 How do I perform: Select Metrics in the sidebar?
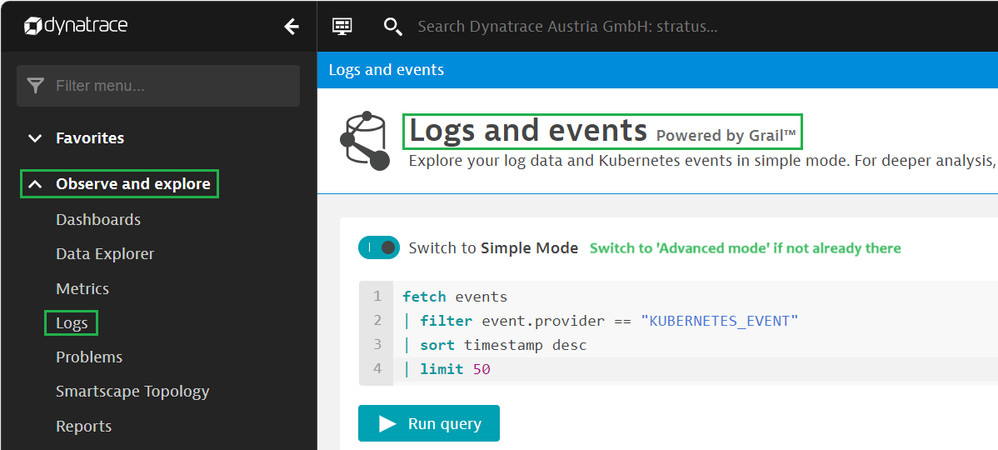point(82,289)
